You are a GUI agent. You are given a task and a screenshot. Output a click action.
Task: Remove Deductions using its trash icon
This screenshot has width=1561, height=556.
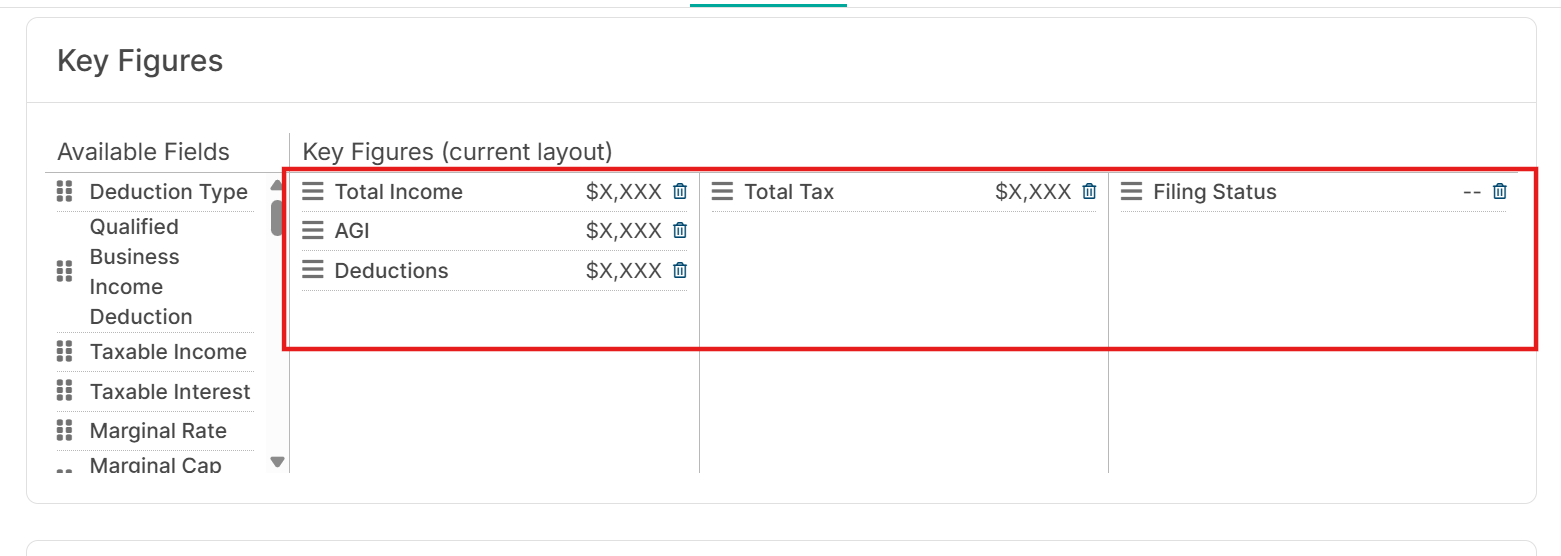coord(680,270)
